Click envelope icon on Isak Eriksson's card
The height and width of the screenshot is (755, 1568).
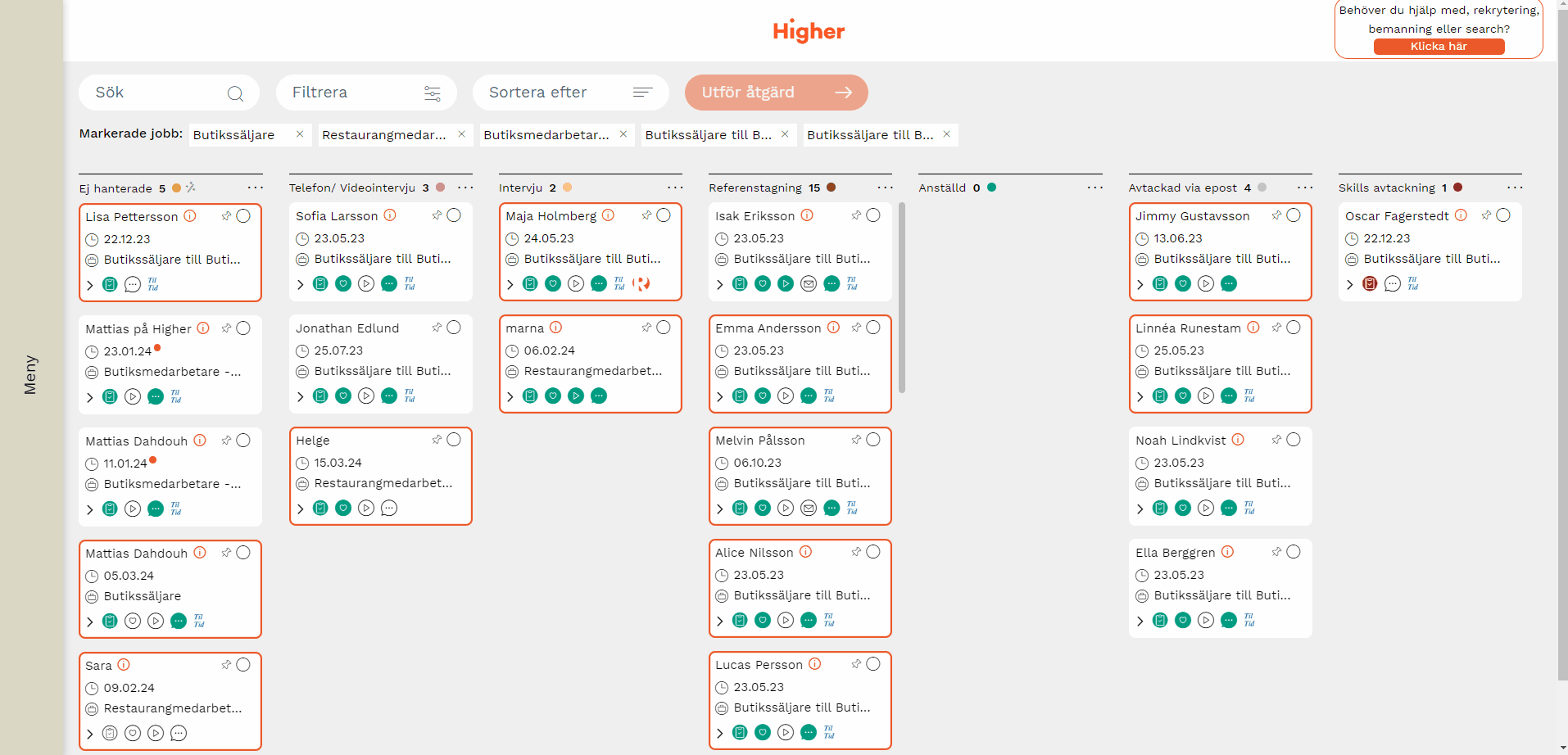(809, 284)
